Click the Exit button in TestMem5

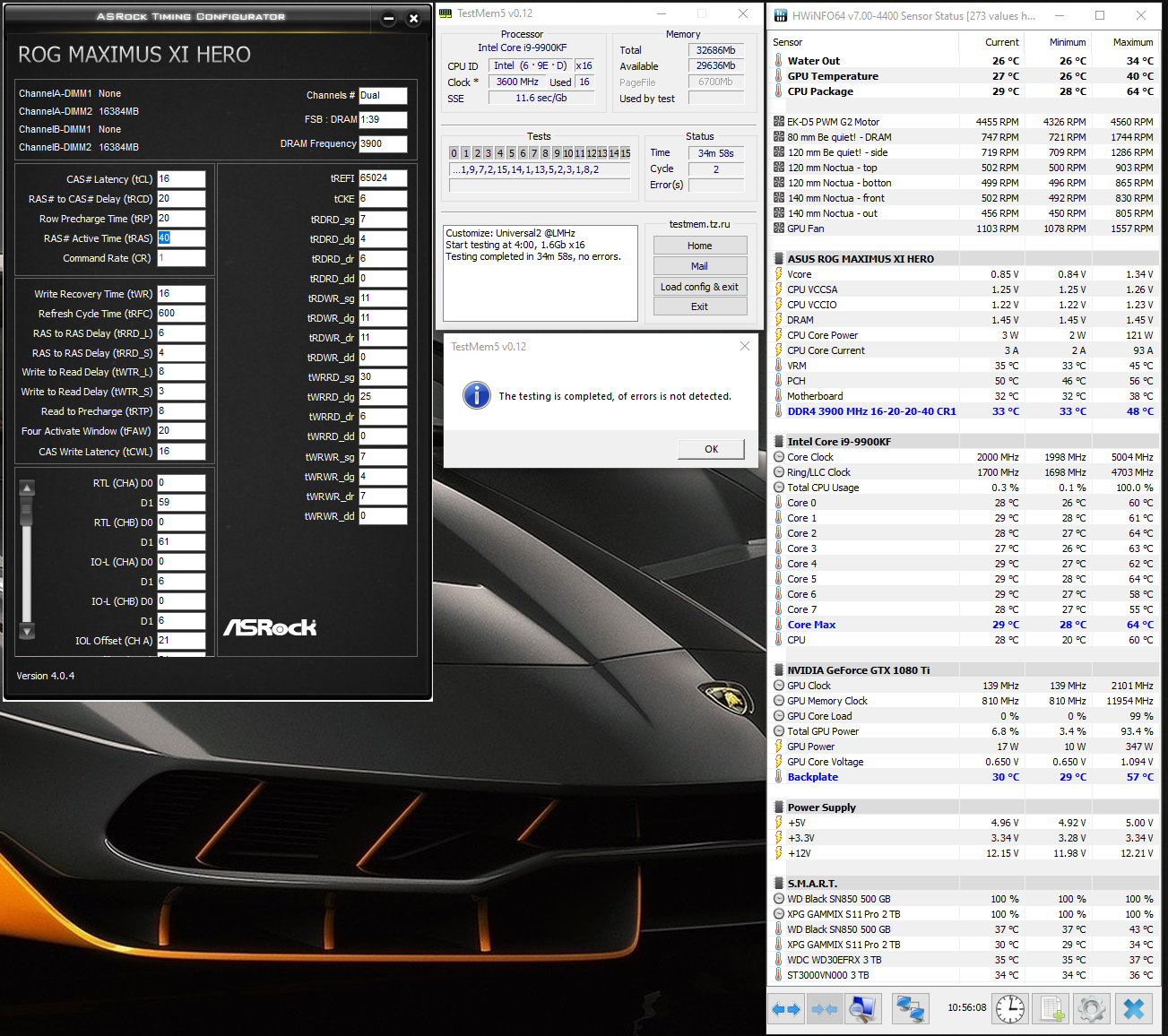[700, 306]
